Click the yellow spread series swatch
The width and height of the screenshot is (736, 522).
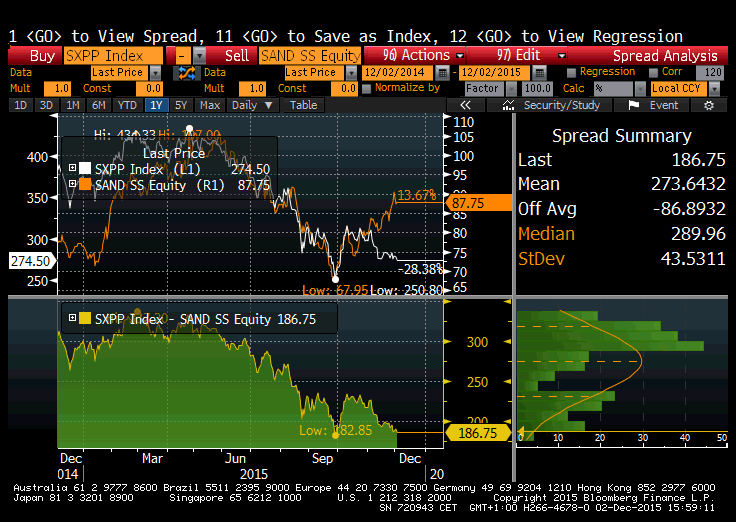point(85,318)
